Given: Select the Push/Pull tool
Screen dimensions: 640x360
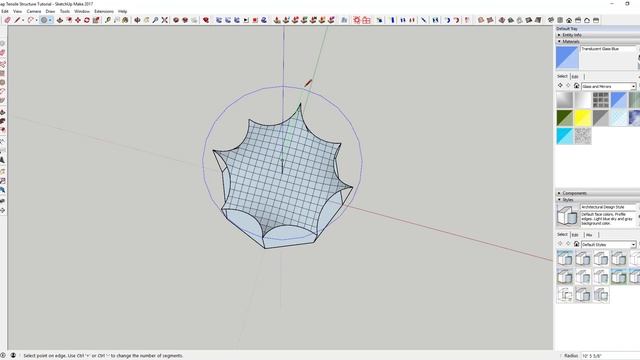Looking at the screenshot, I should [60, 20].
